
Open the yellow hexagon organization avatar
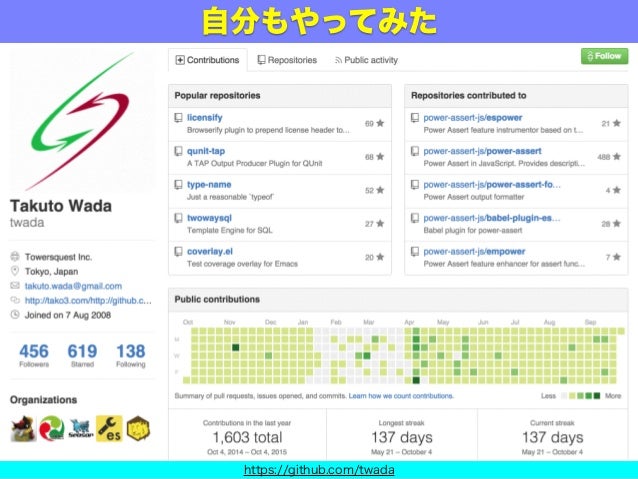pyautogui.click(x=138, y=429)
